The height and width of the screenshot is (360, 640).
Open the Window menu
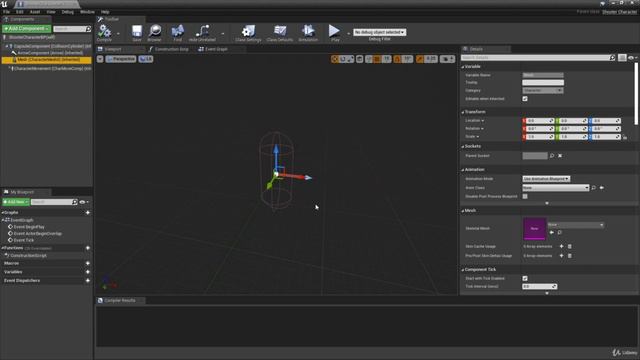87,12
